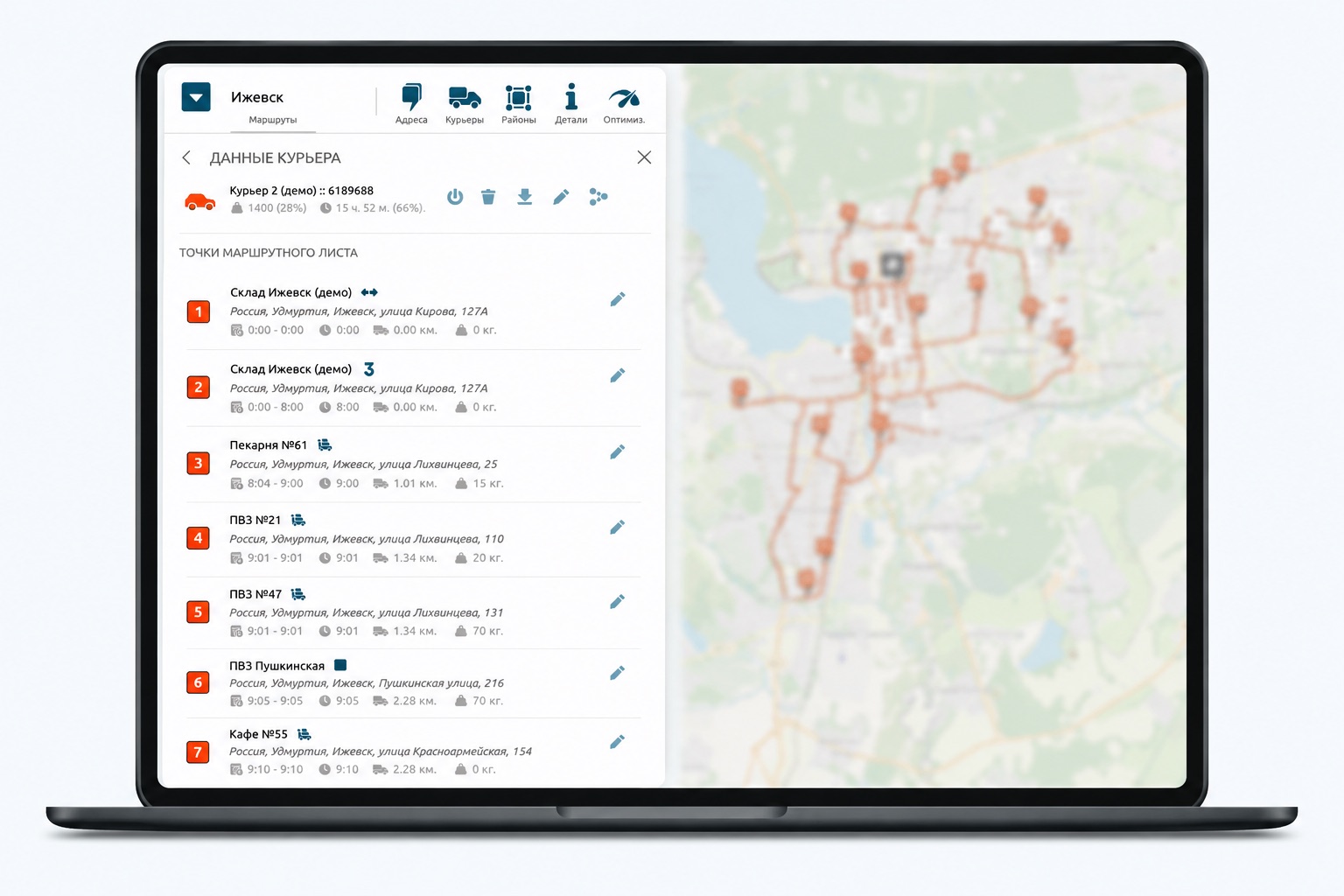The height and width of the screenshot is (896, 1344).
Task: Open the Адреса toolbar section
Action: (411, 104)
